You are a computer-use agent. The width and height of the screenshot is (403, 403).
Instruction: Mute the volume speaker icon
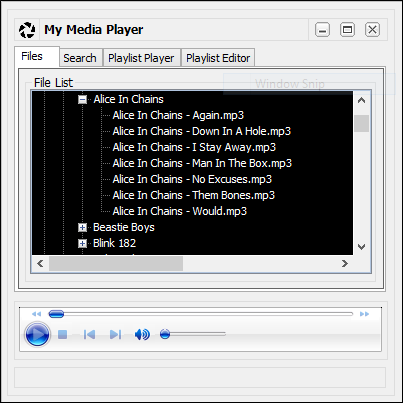point(142,334)
